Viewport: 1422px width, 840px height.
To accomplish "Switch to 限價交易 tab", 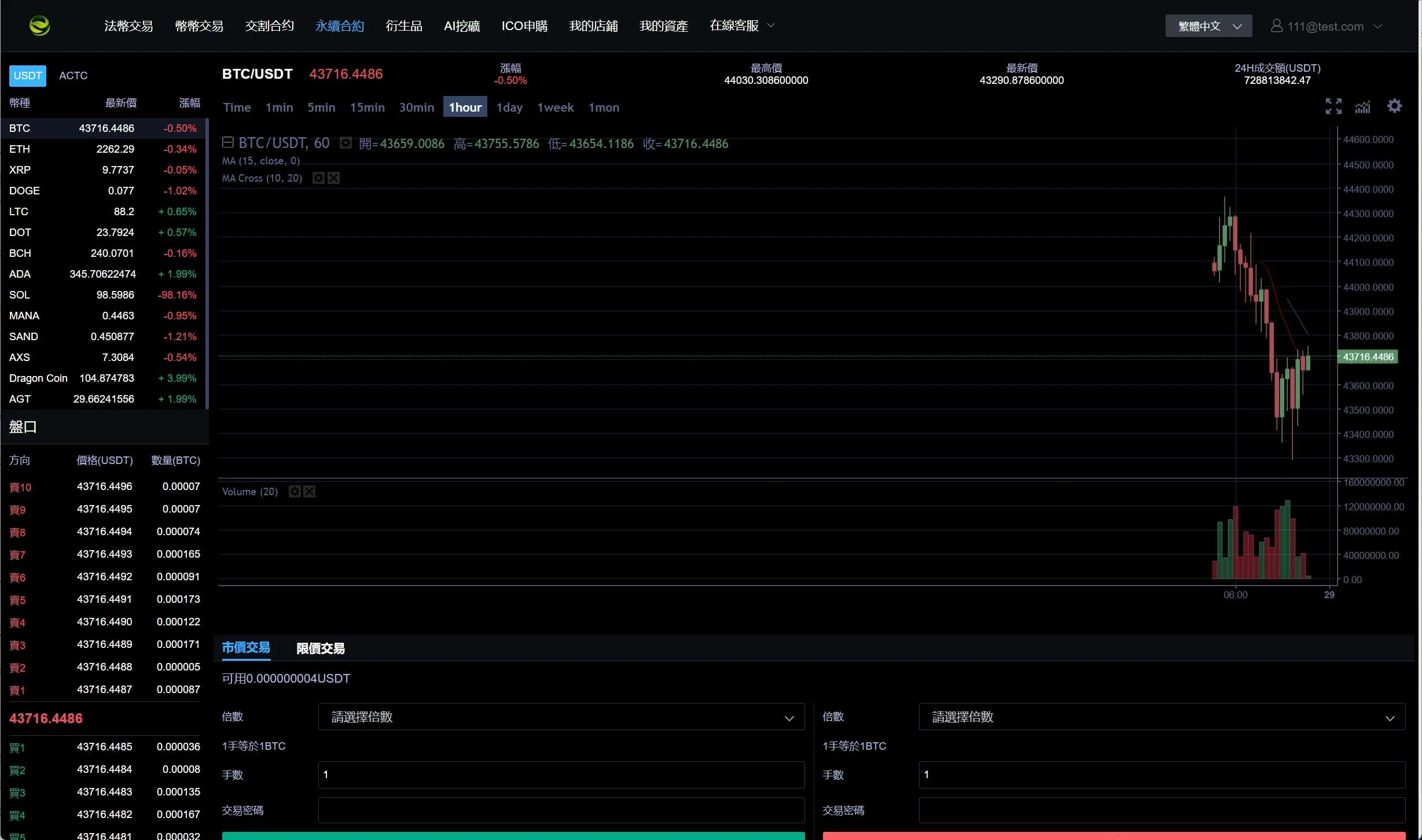I will click(320, 649).
